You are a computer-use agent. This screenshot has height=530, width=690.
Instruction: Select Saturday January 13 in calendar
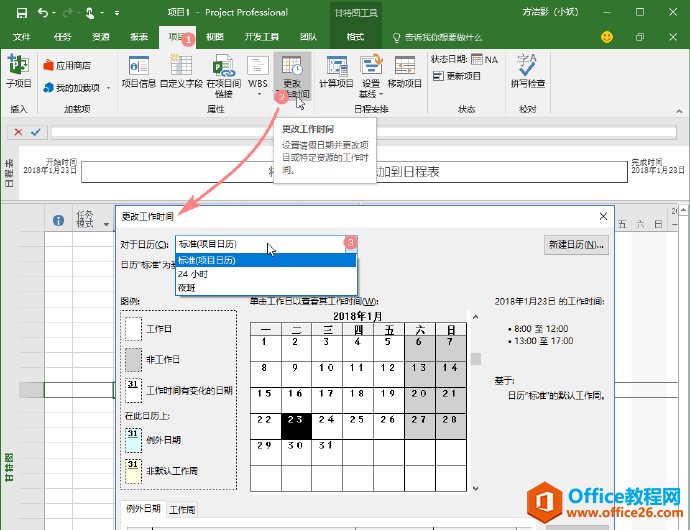(x=420, y=375)
